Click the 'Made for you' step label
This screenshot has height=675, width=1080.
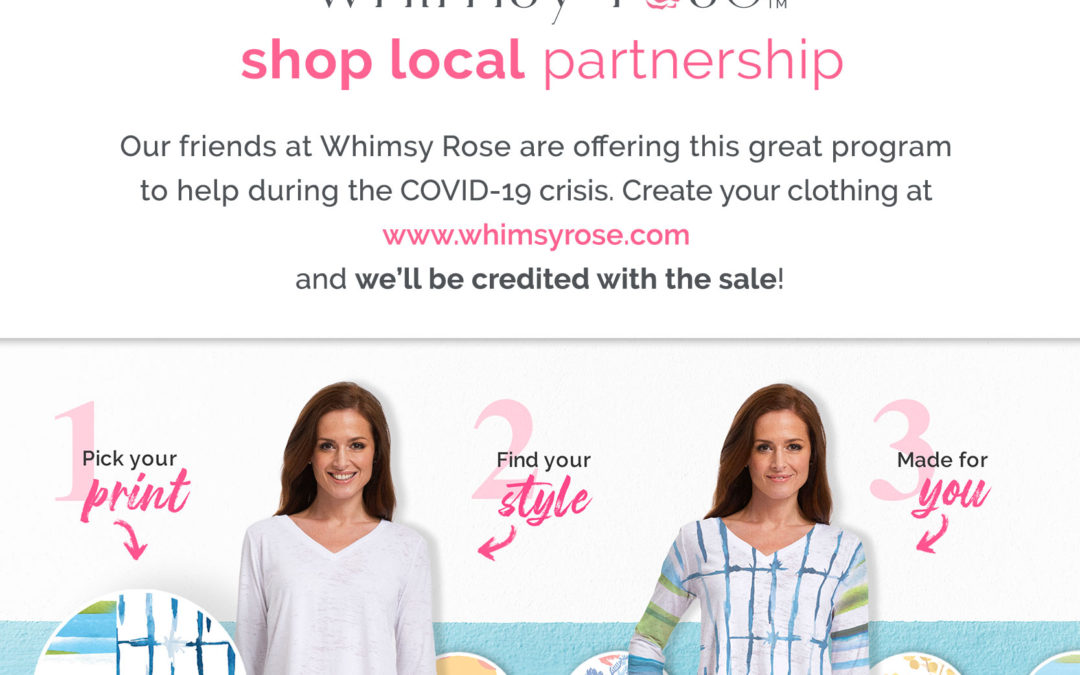pos(944,482)
